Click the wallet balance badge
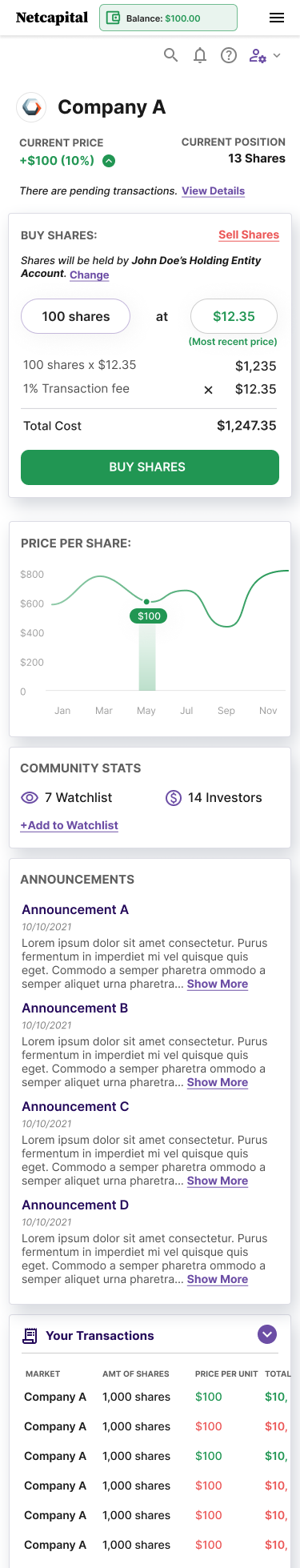Image resolution: width=300 pixels, height=1568 pixels. (168, 18)
